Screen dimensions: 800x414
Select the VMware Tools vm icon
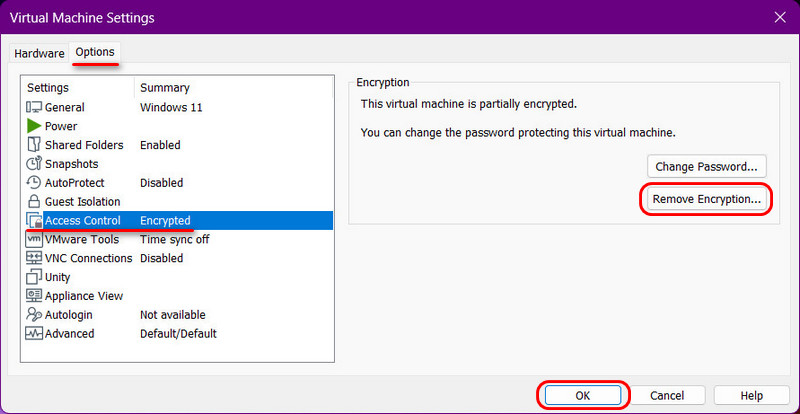click(34, 239)
